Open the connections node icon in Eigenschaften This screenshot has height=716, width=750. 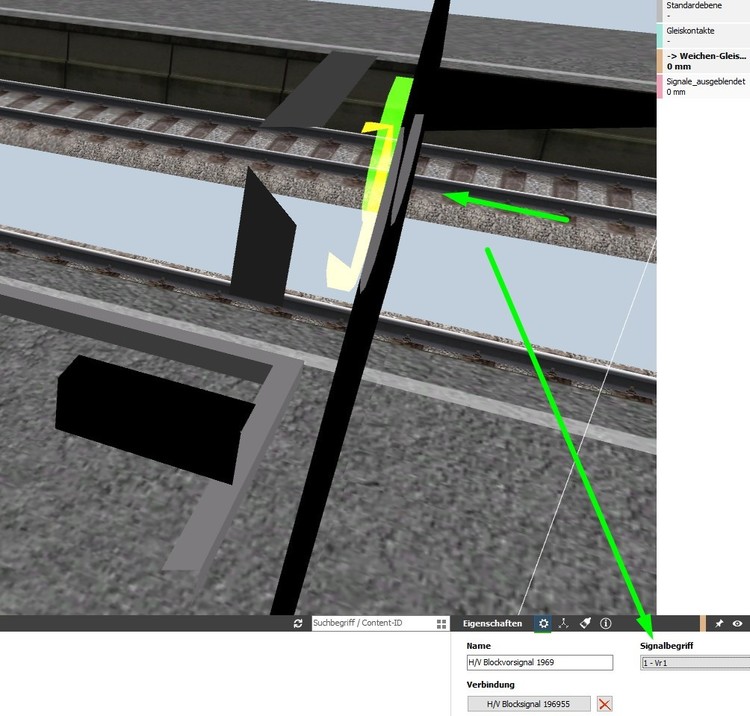click(x=564, y=623)
